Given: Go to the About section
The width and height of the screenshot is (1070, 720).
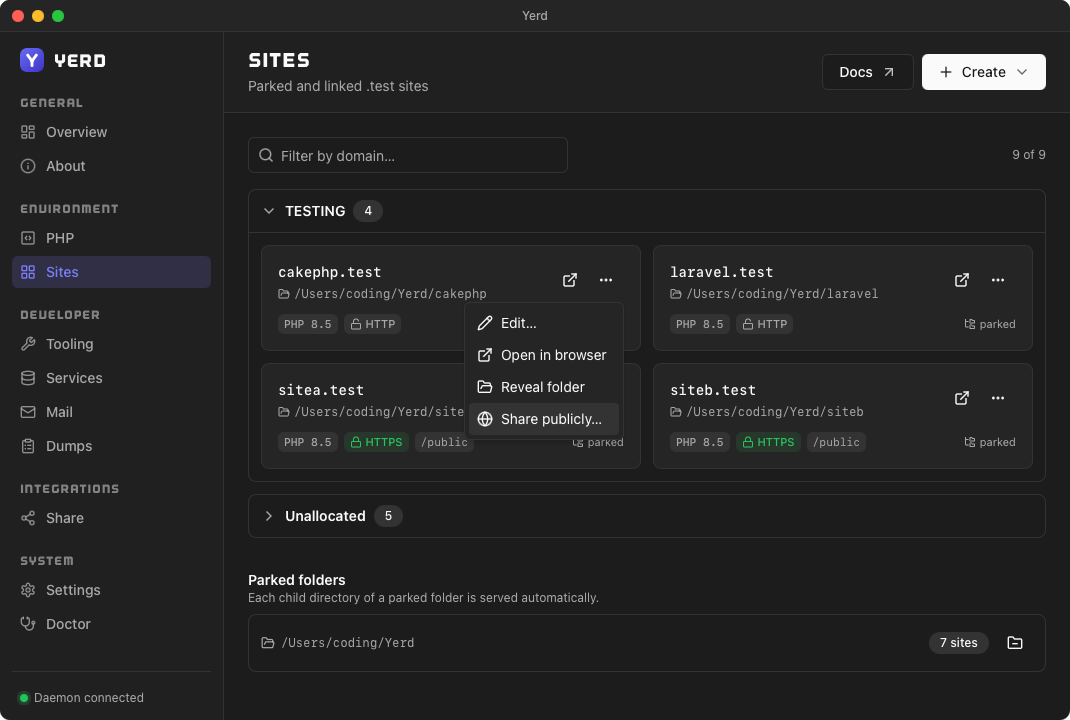Looking at the screenshot, I should (x=111, y=166).
